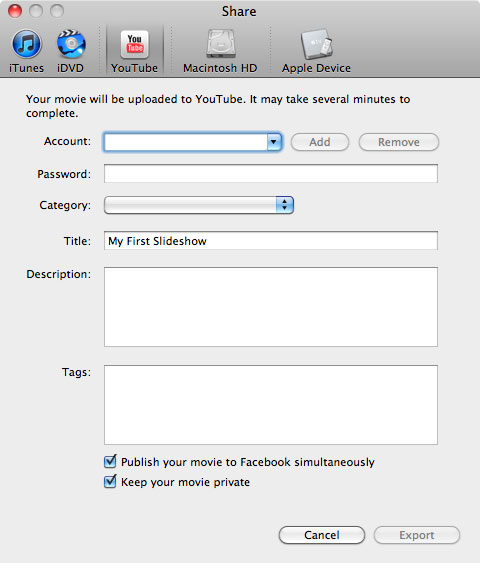The image size is (480, 563).
Task: Uncheck Publish your movie to Facebook simultaneously
Action: (x=110, y=461)
